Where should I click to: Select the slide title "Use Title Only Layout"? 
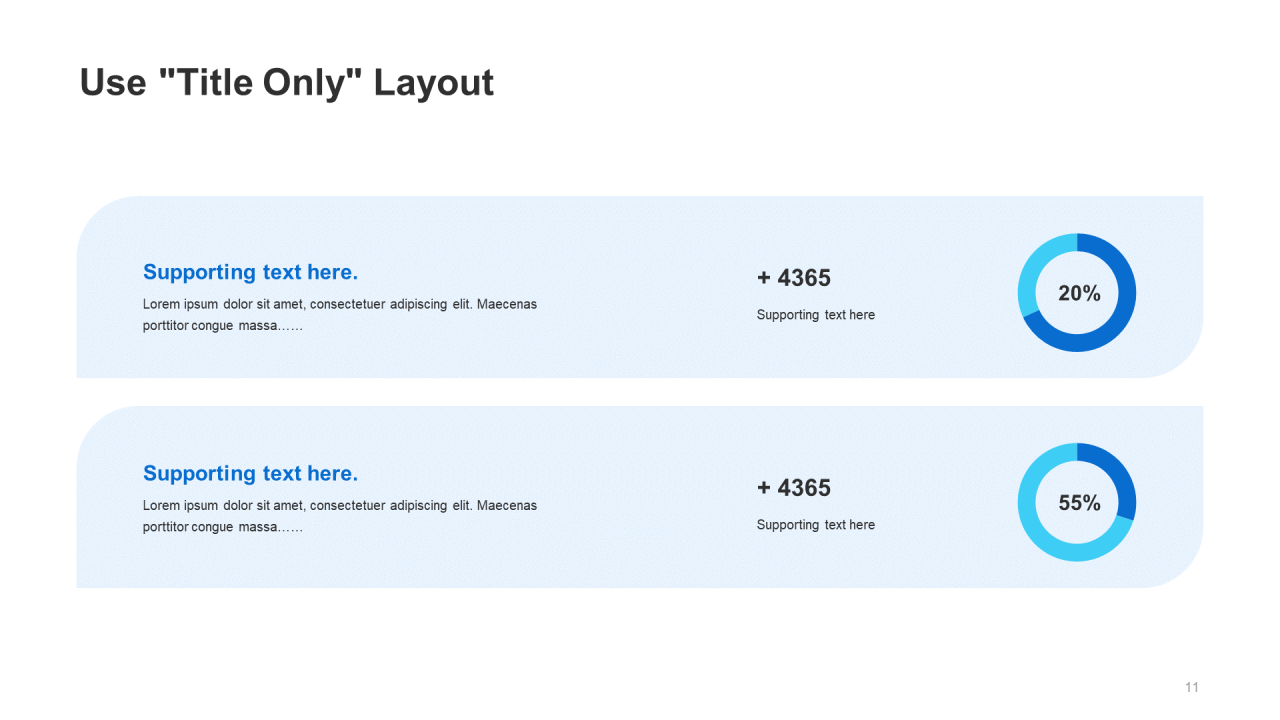287,82
